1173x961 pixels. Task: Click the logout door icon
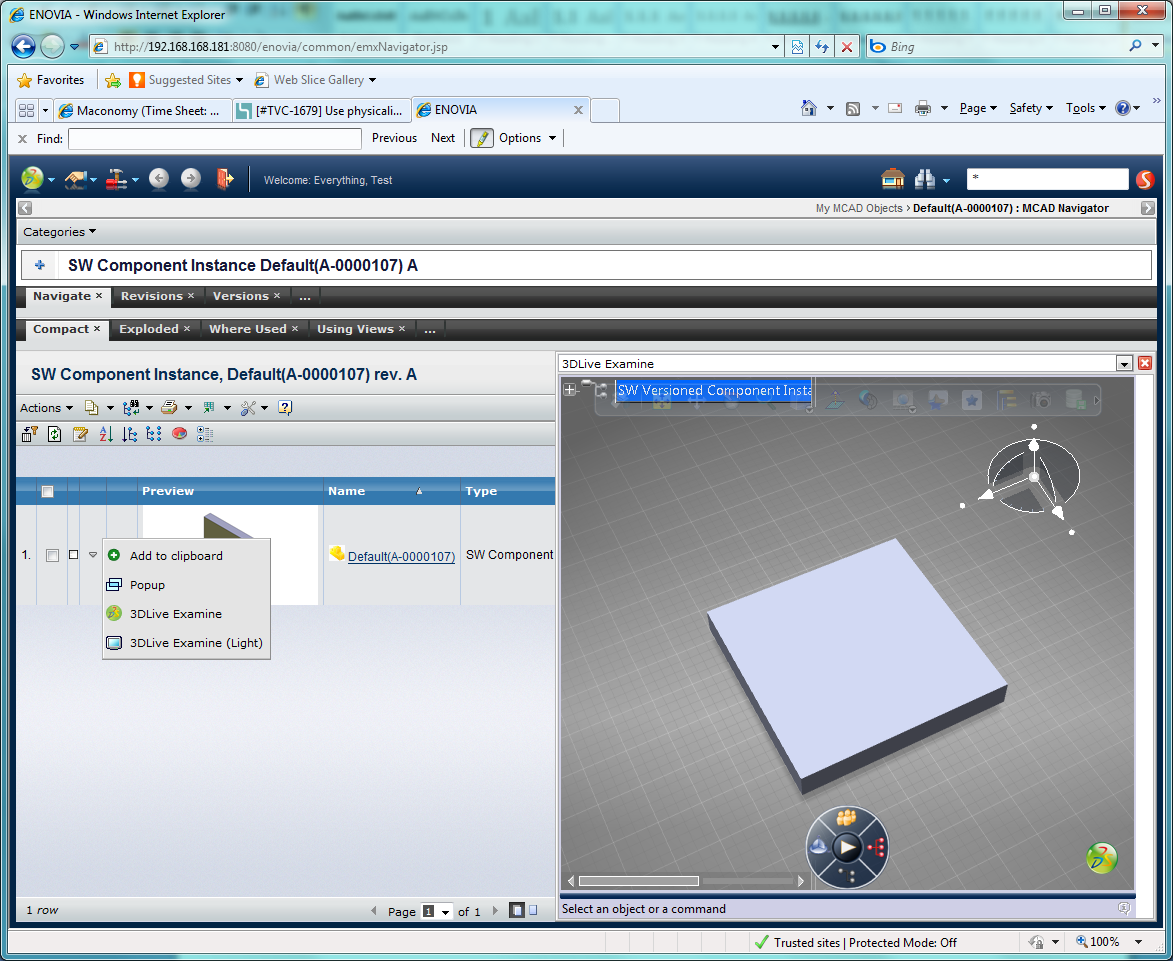pos(226,179)
